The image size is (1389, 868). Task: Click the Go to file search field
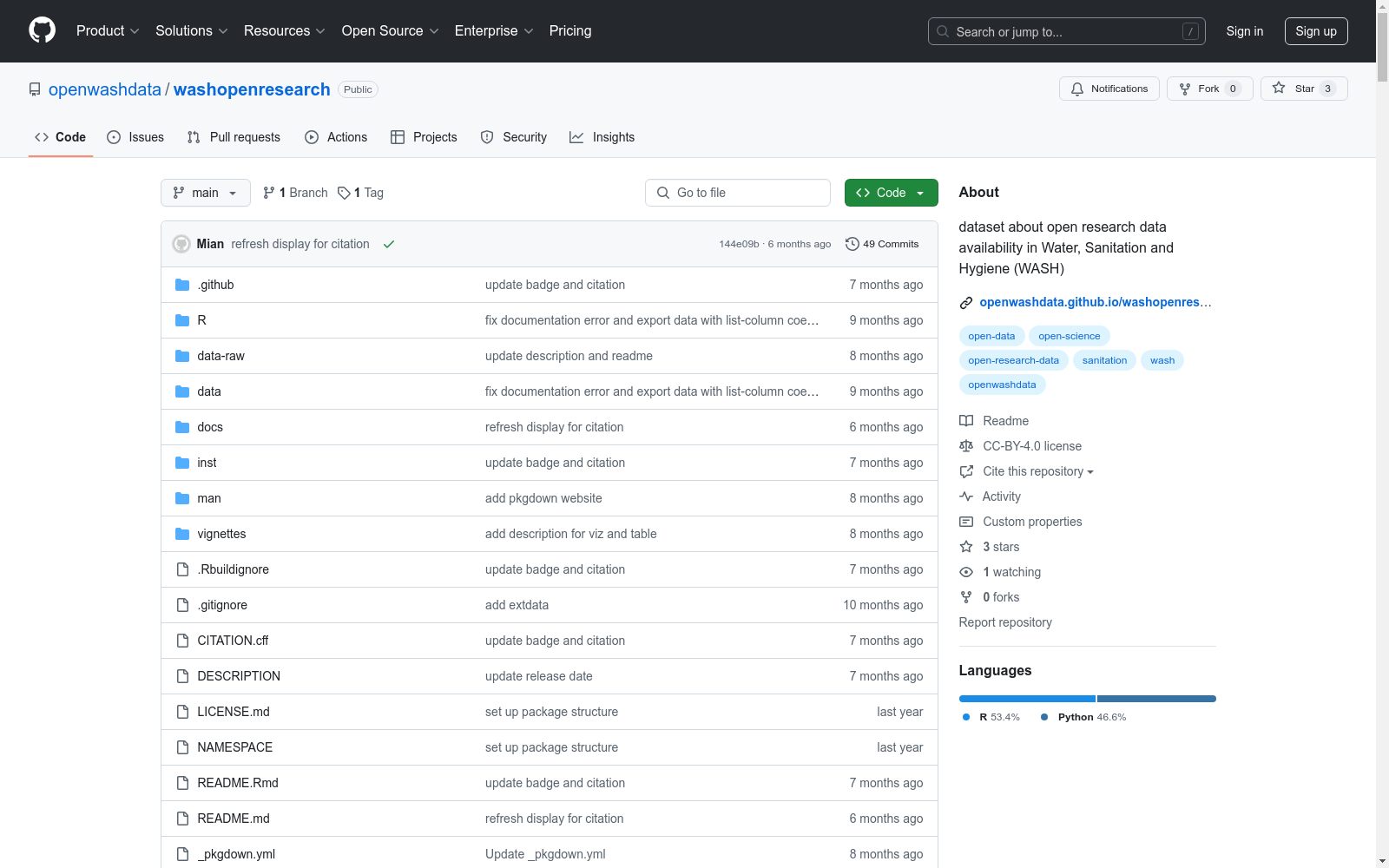(738, 193)
